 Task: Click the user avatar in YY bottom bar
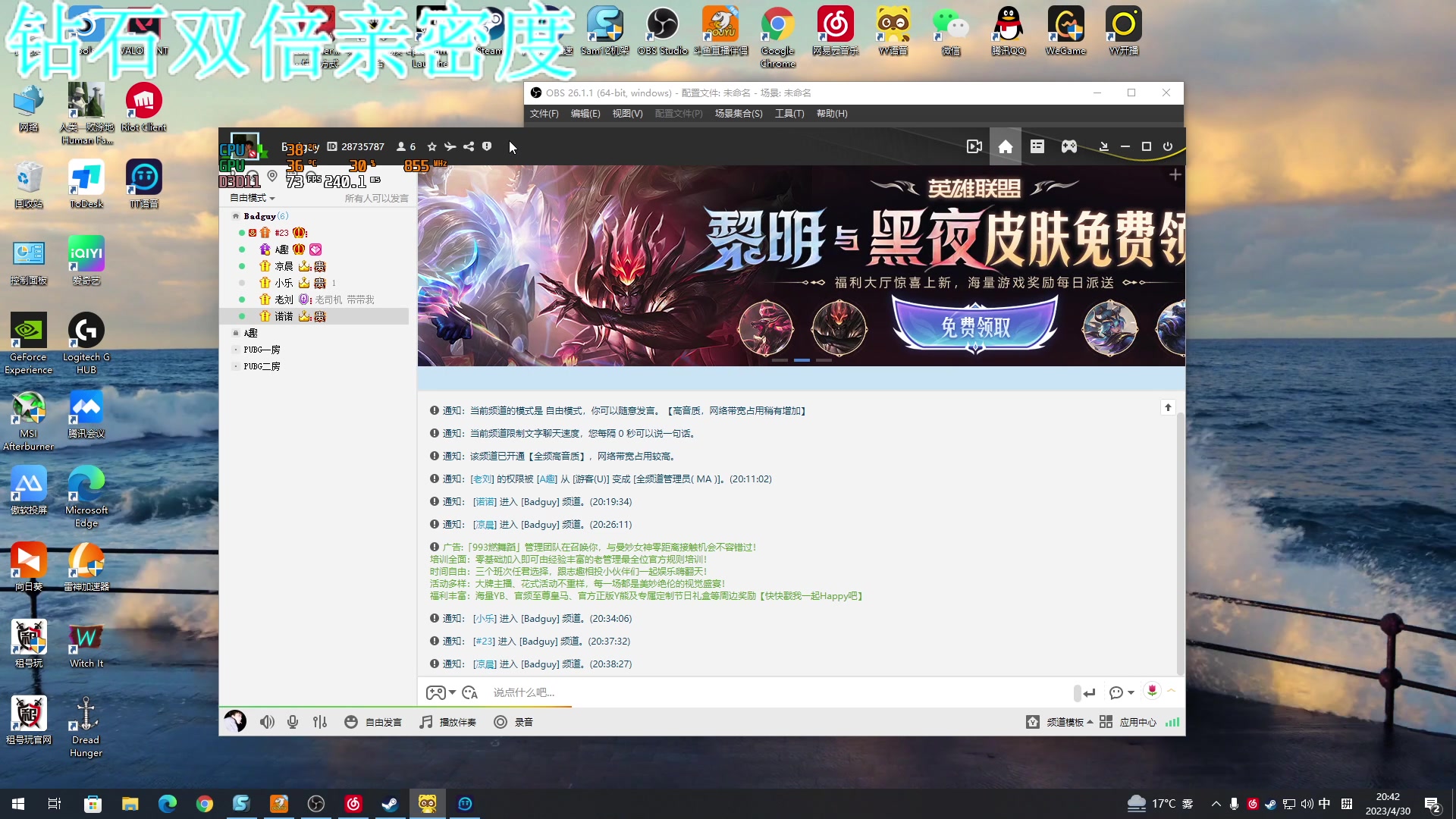235,720
